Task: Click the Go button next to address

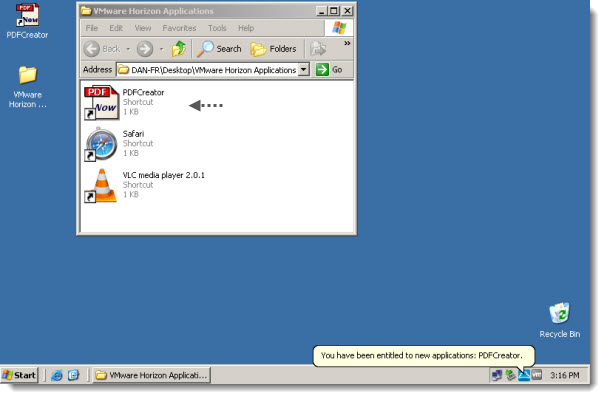Action: pyautogui.click(x=329, y=69)
